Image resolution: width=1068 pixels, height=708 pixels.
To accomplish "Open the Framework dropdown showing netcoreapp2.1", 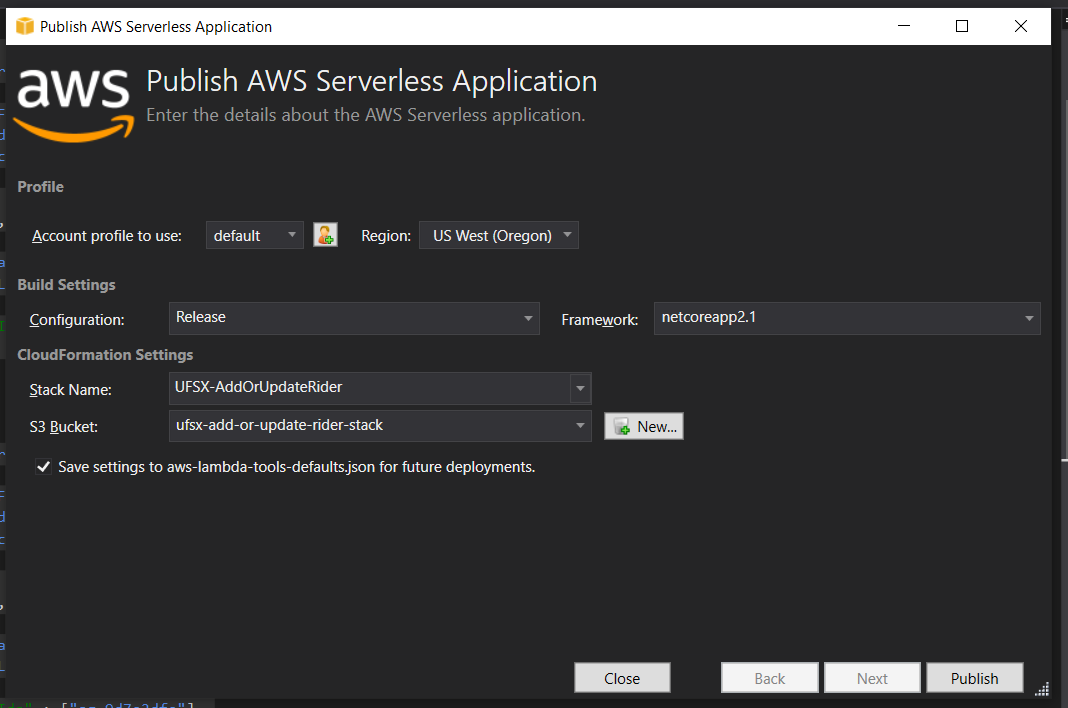I will click(x=1028, y=317).
